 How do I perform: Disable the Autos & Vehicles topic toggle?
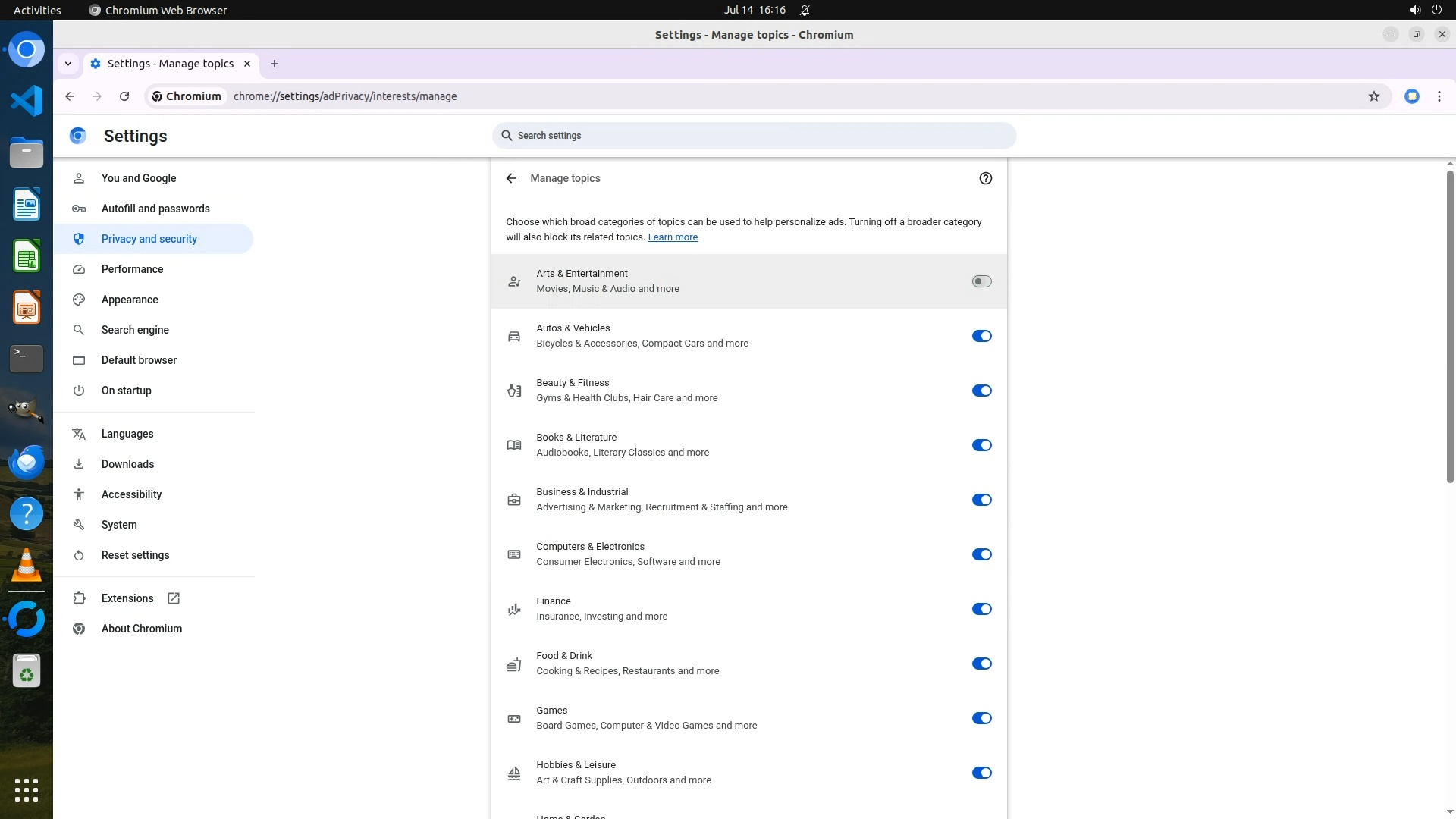[981, 336]
